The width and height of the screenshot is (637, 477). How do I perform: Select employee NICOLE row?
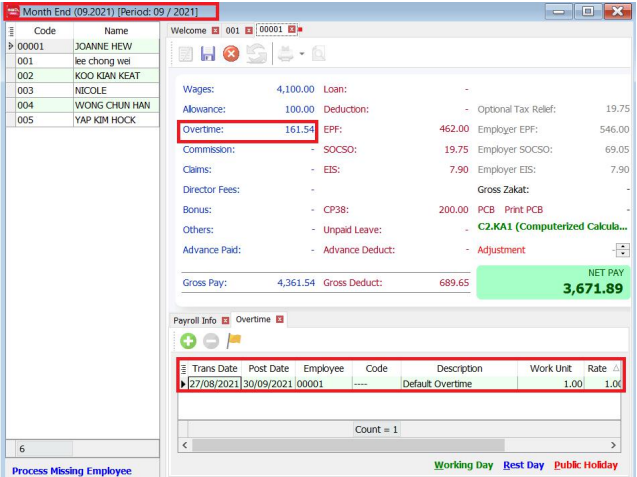(x=83, y=90)
